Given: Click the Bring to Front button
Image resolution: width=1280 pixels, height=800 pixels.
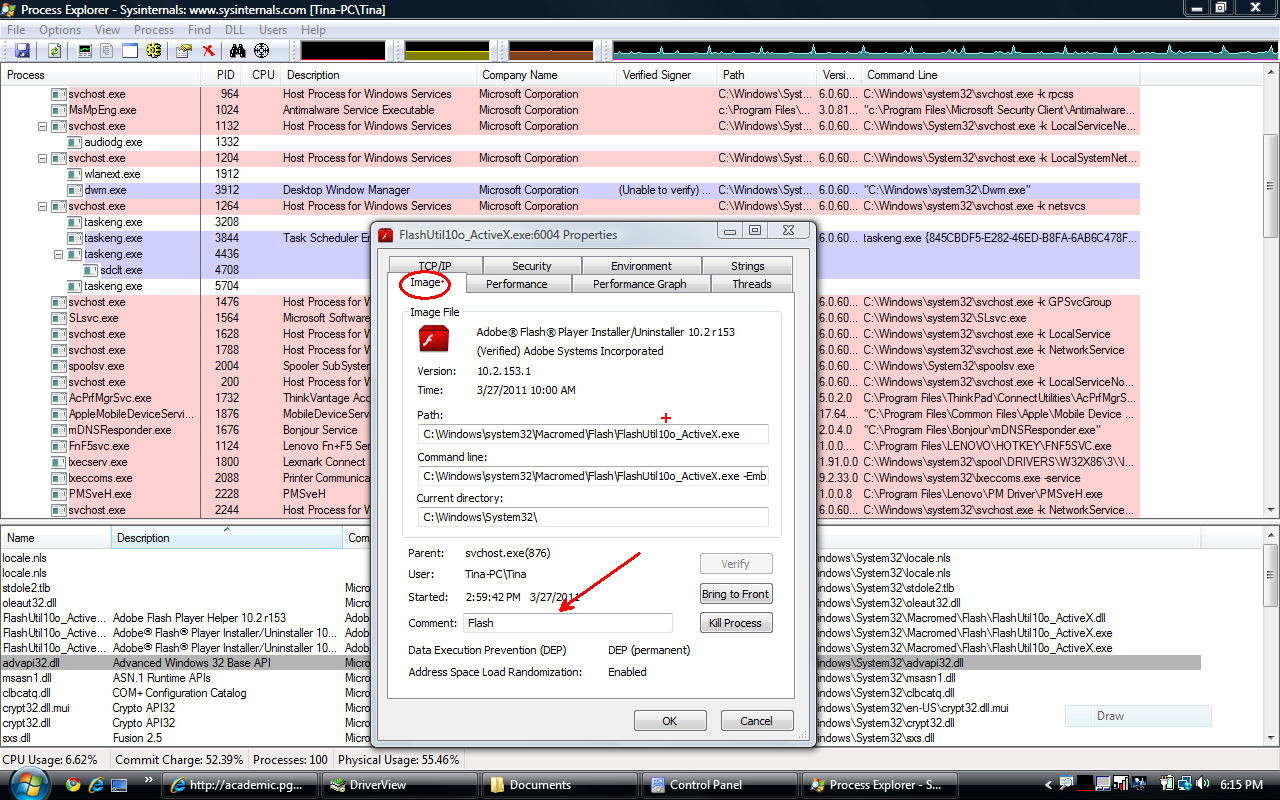Looking at the screenshot, I should 736,593.
